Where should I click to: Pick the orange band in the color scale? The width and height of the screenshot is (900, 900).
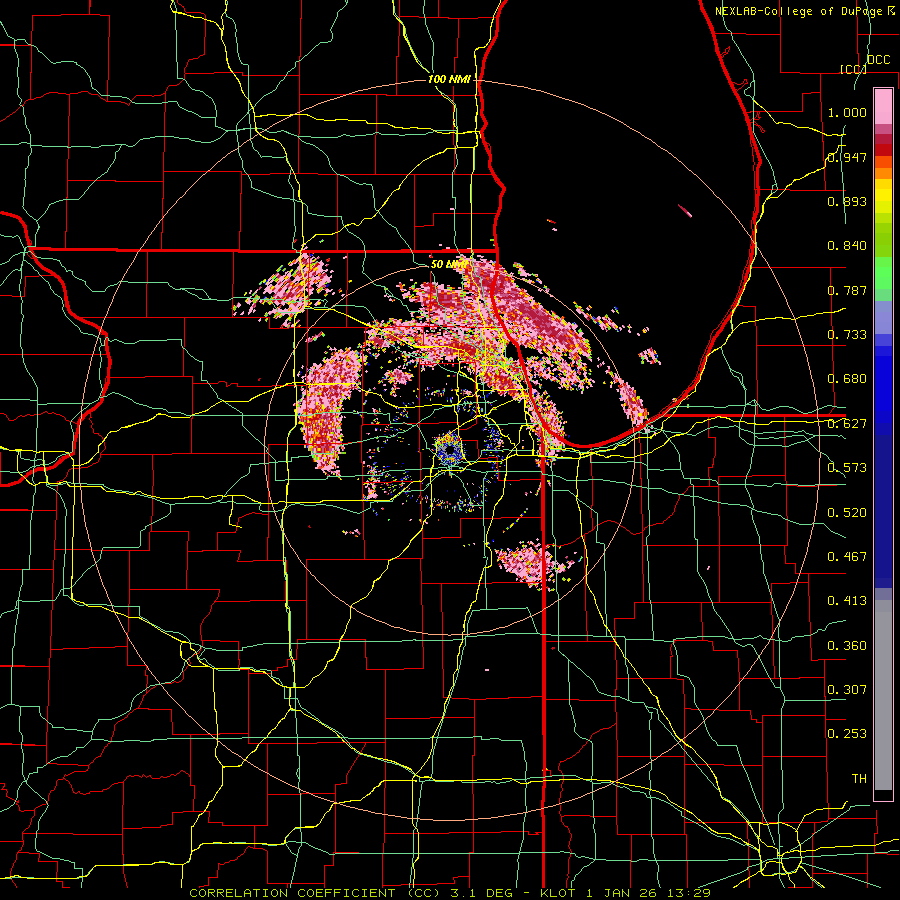(883, 173)
